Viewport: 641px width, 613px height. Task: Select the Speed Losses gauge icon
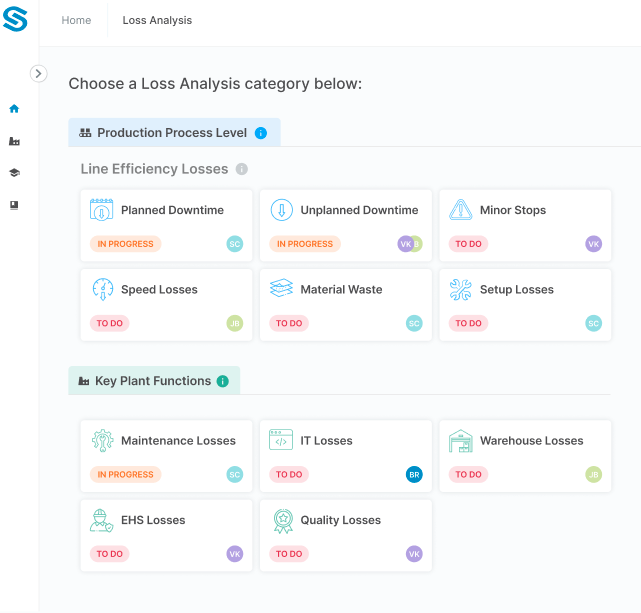point(101,289)
